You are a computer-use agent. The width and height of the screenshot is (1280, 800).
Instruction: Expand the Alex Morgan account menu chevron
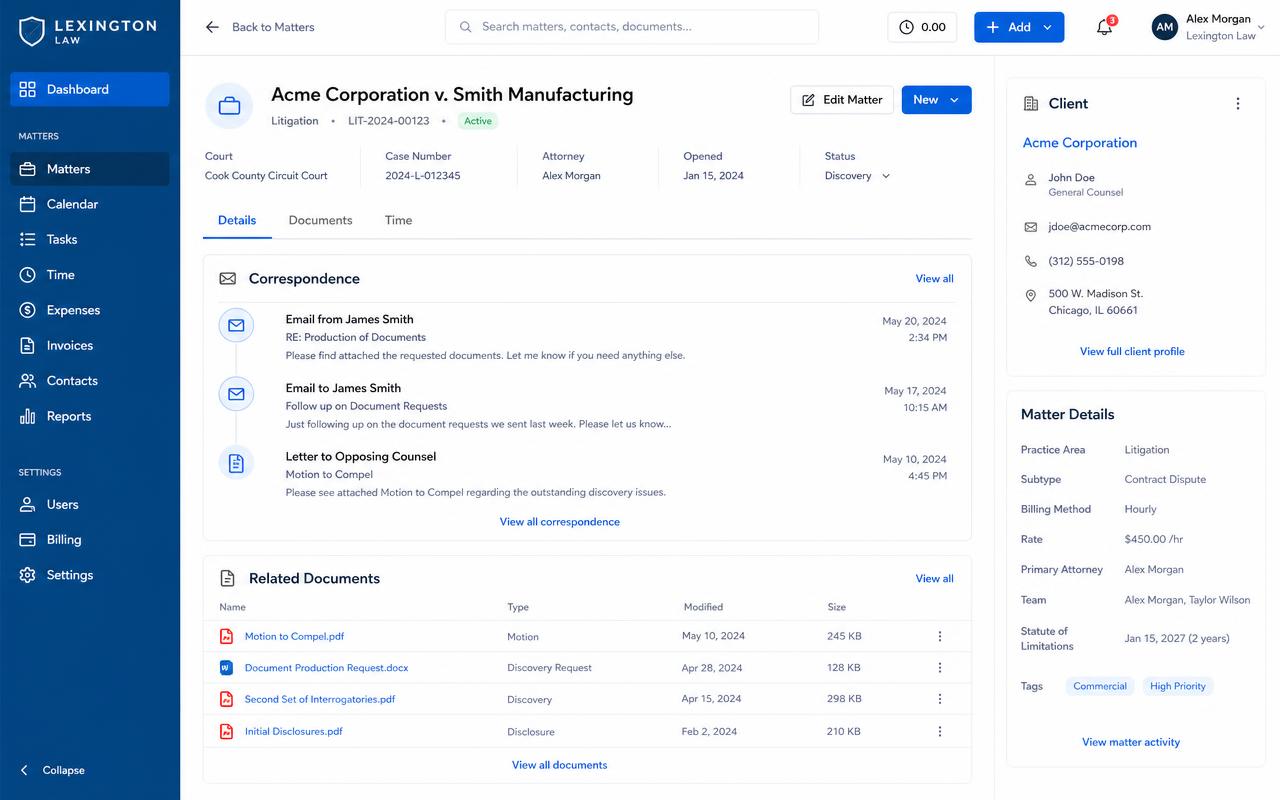pyautogui.click(x=1261, y=27)
